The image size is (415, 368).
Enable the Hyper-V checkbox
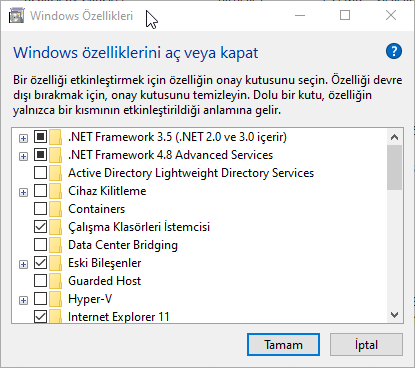40,299
